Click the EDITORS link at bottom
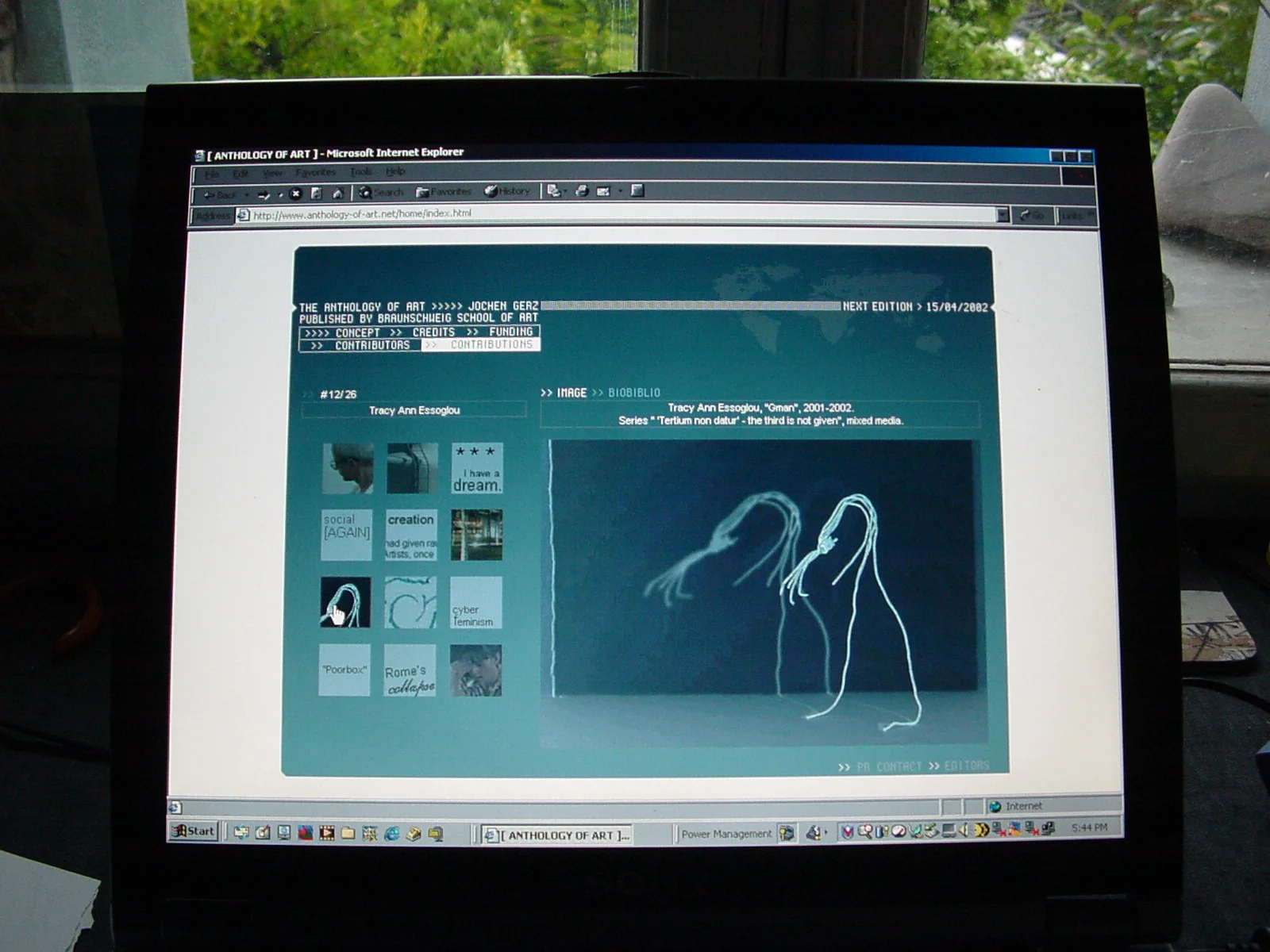Viewport: 1270px width, 952px height. pyautogui.click(x=967, y=766)
